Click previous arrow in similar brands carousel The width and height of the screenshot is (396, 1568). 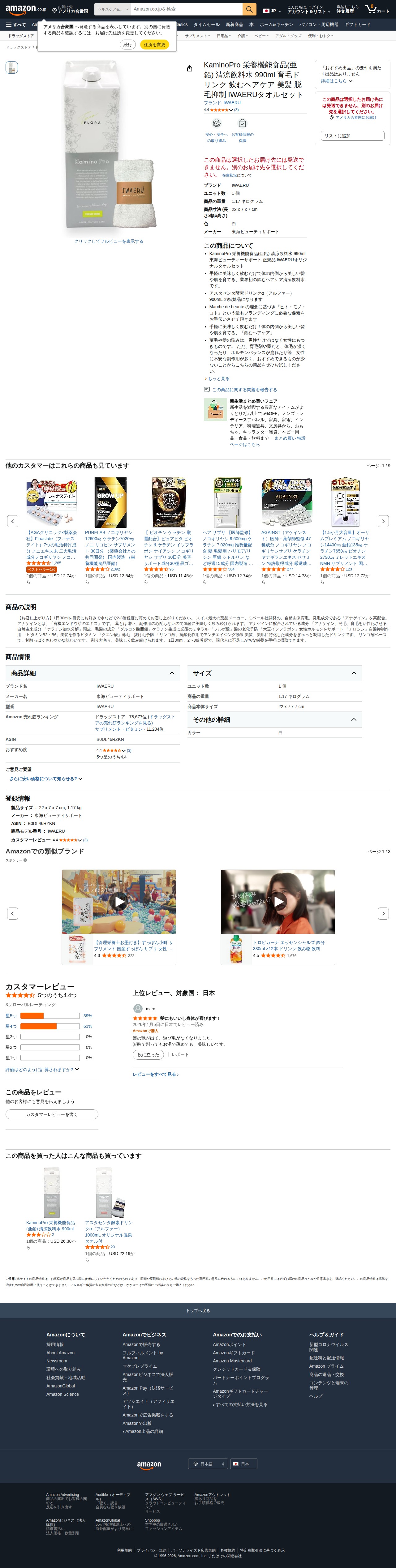(x=13, y=913)
